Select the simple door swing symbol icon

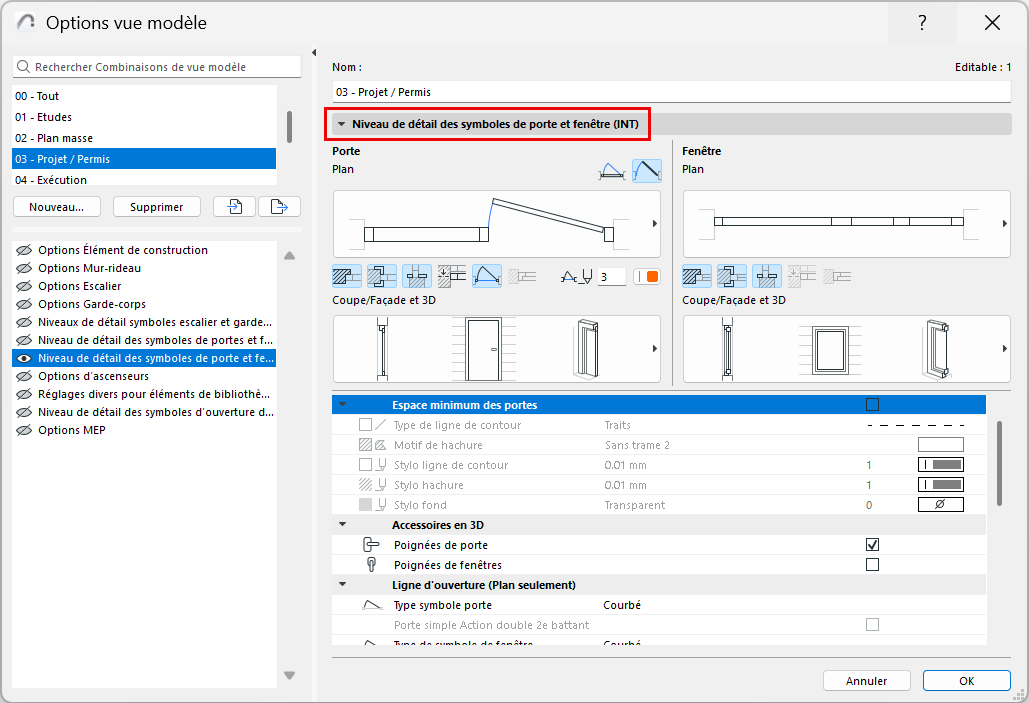point(646,171)
